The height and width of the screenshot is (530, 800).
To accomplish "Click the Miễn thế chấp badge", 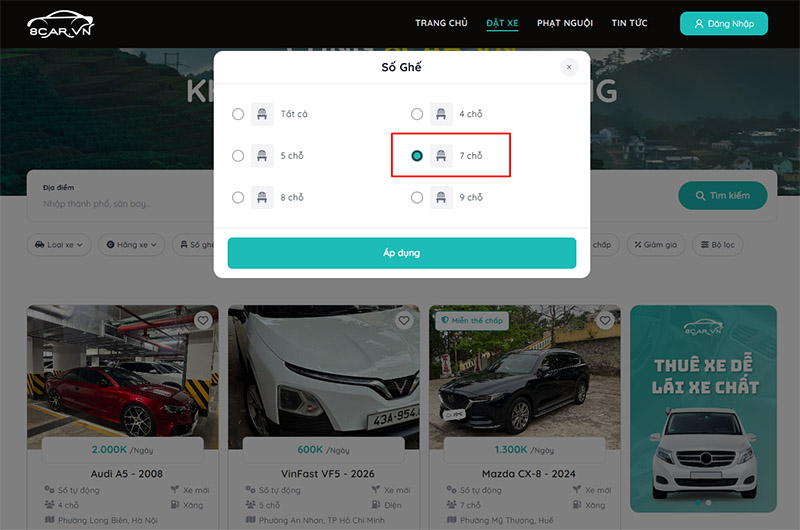I will [x=472, y=320].
